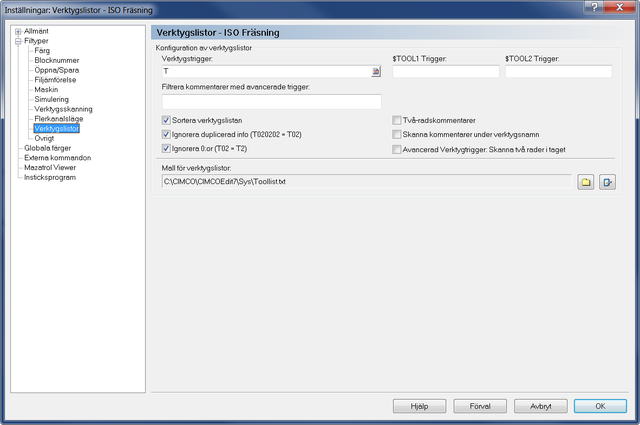Open trigger picker icon in Verktygstrigger field
The height and width of the screenshot is (425, 640).
376,71
